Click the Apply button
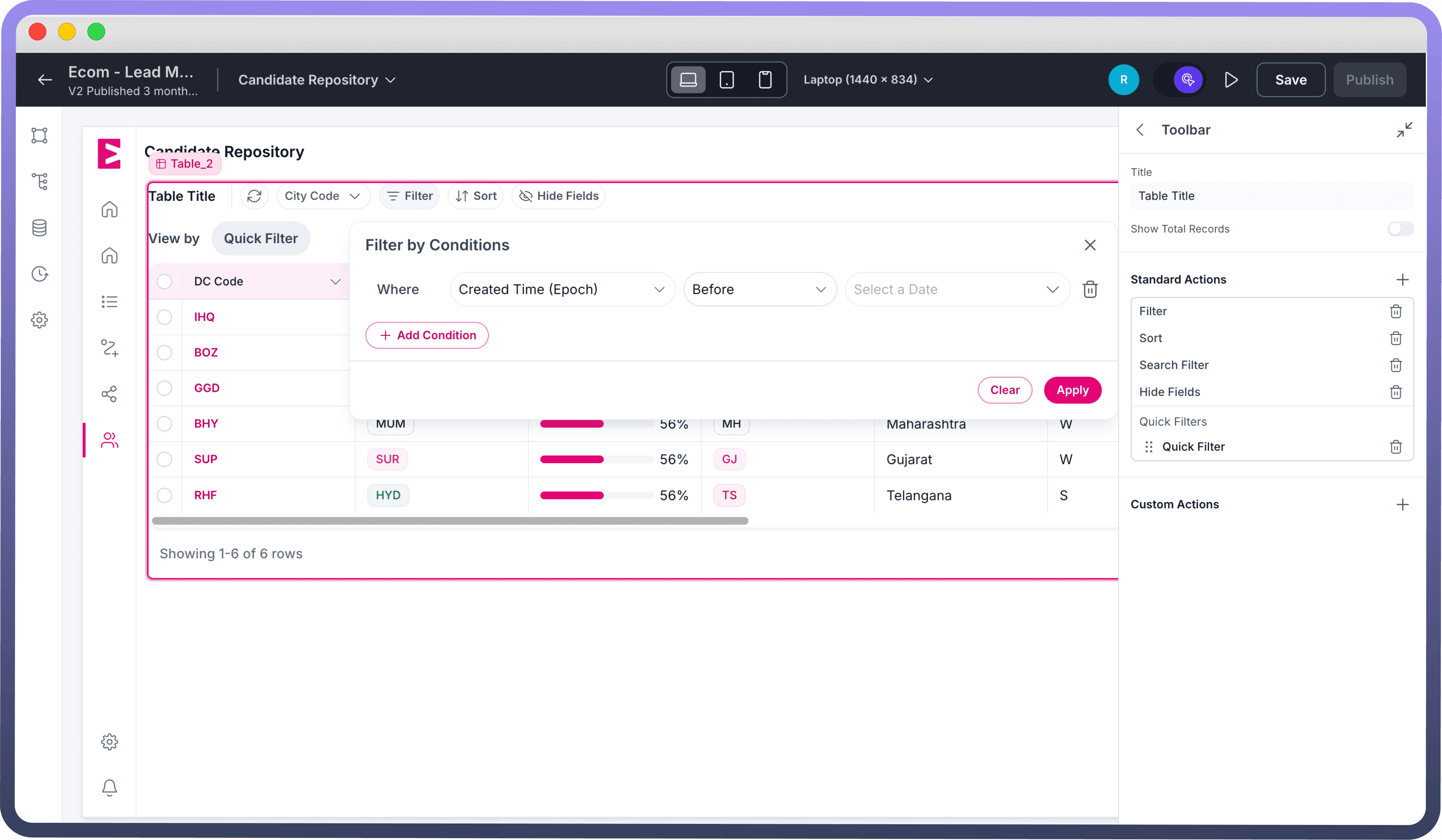Screen dimensions: 1442x840 pos(1072,390)
